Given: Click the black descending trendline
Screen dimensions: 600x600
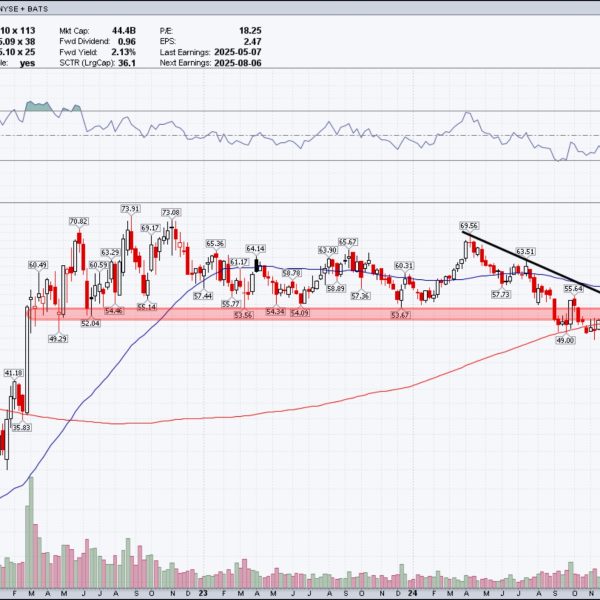Looking at the screenshot, I should click(x=530, y=262).
